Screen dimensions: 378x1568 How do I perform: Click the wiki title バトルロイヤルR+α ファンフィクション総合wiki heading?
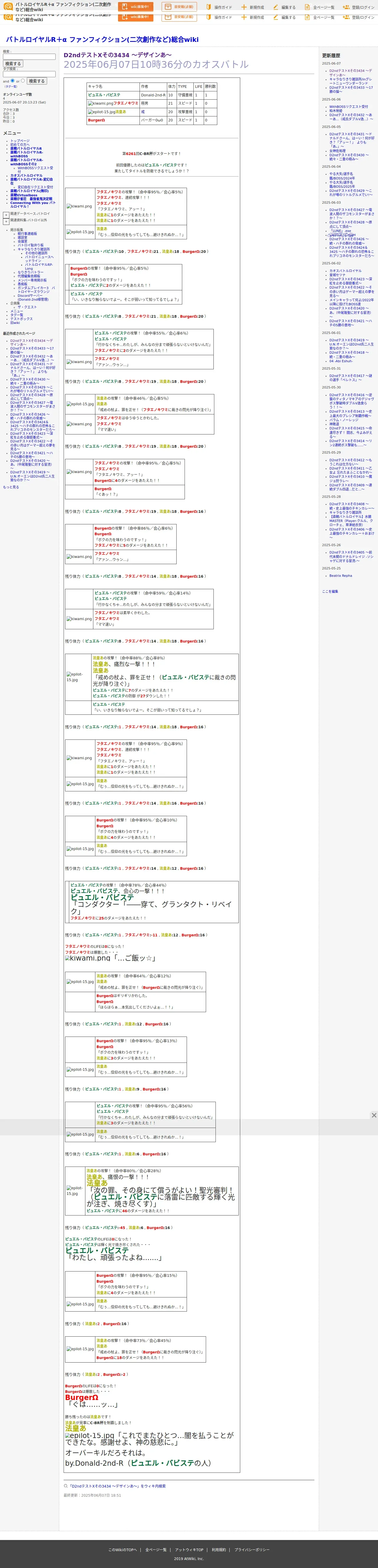pos(102,39)
